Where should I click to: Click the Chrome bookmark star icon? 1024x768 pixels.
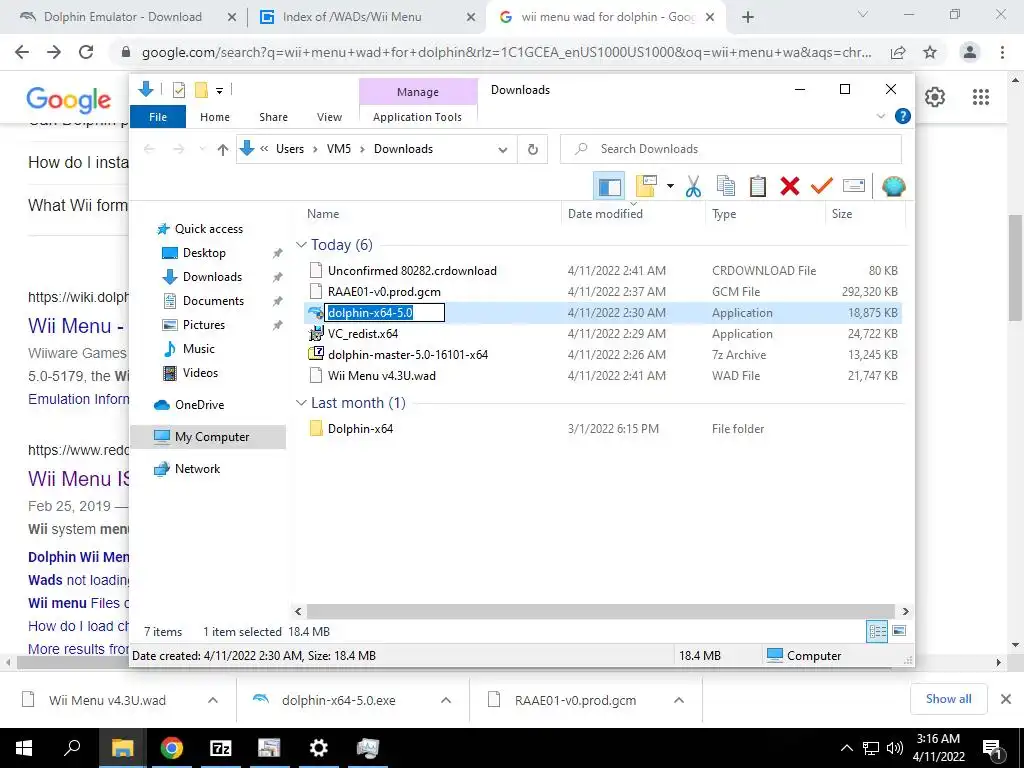[930, 52]
